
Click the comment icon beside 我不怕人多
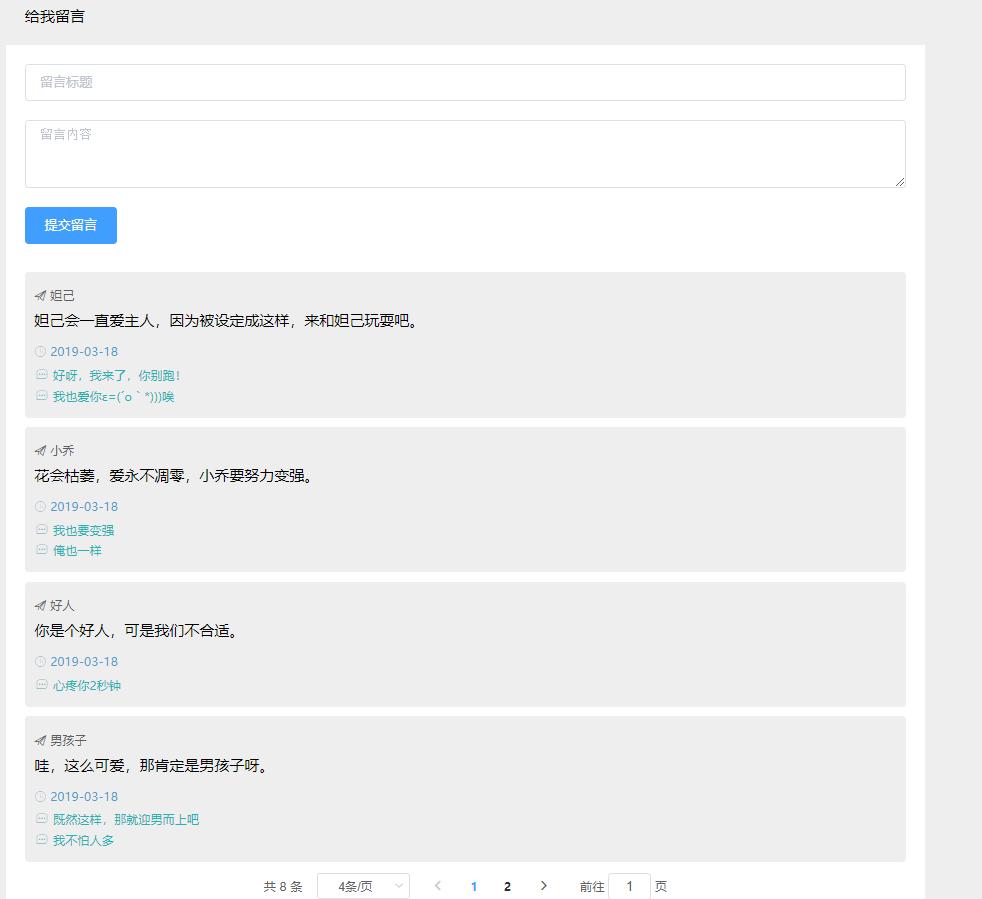coord(41,840)
